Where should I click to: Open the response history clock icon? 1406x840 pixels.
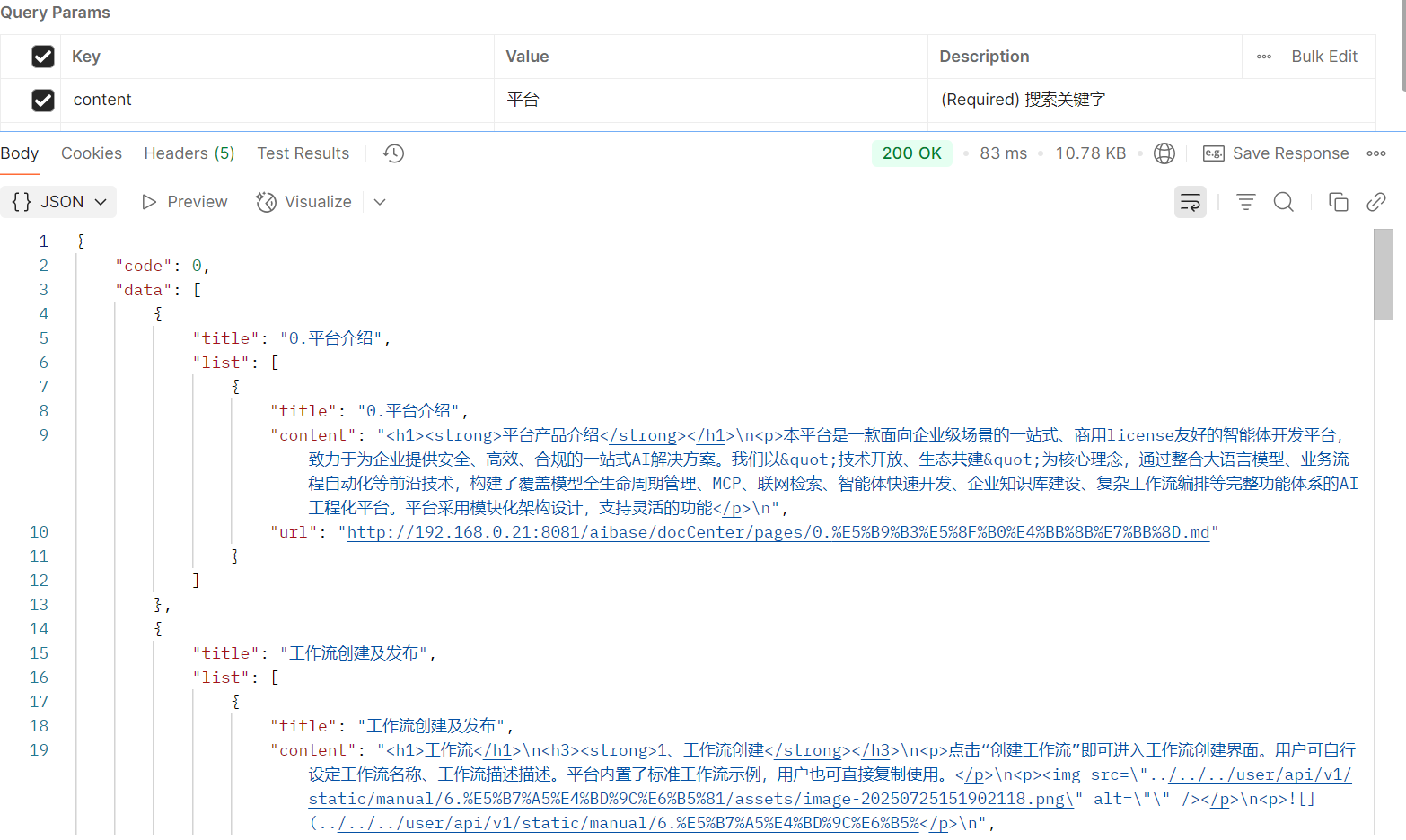393,153
